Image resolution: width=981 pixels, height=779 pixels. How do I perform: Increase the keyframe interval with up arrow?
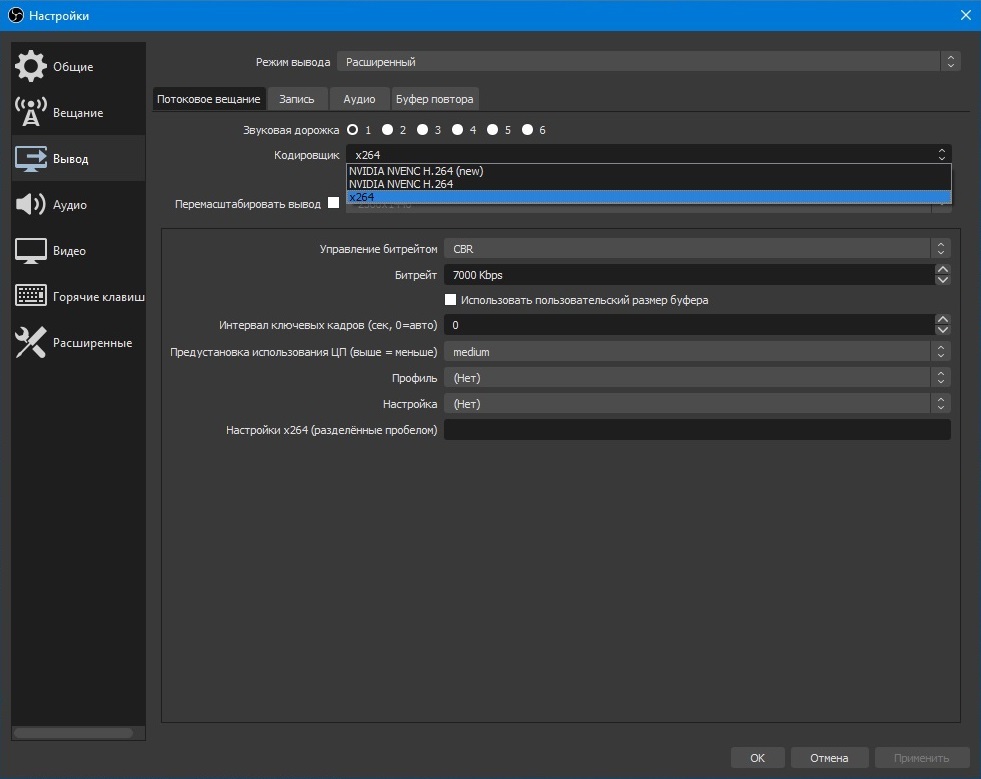click(x=943, y=320)
